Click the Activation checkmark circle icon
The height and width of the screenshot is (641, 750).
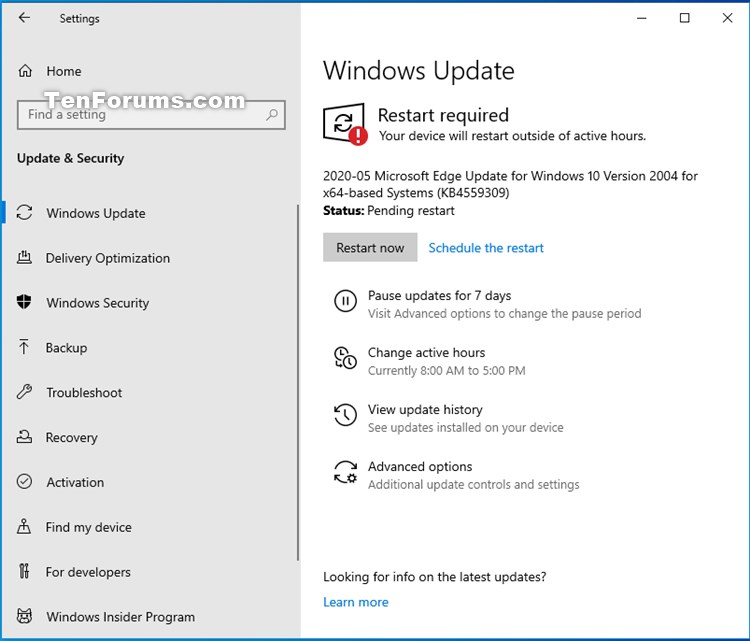coord(24,482)
